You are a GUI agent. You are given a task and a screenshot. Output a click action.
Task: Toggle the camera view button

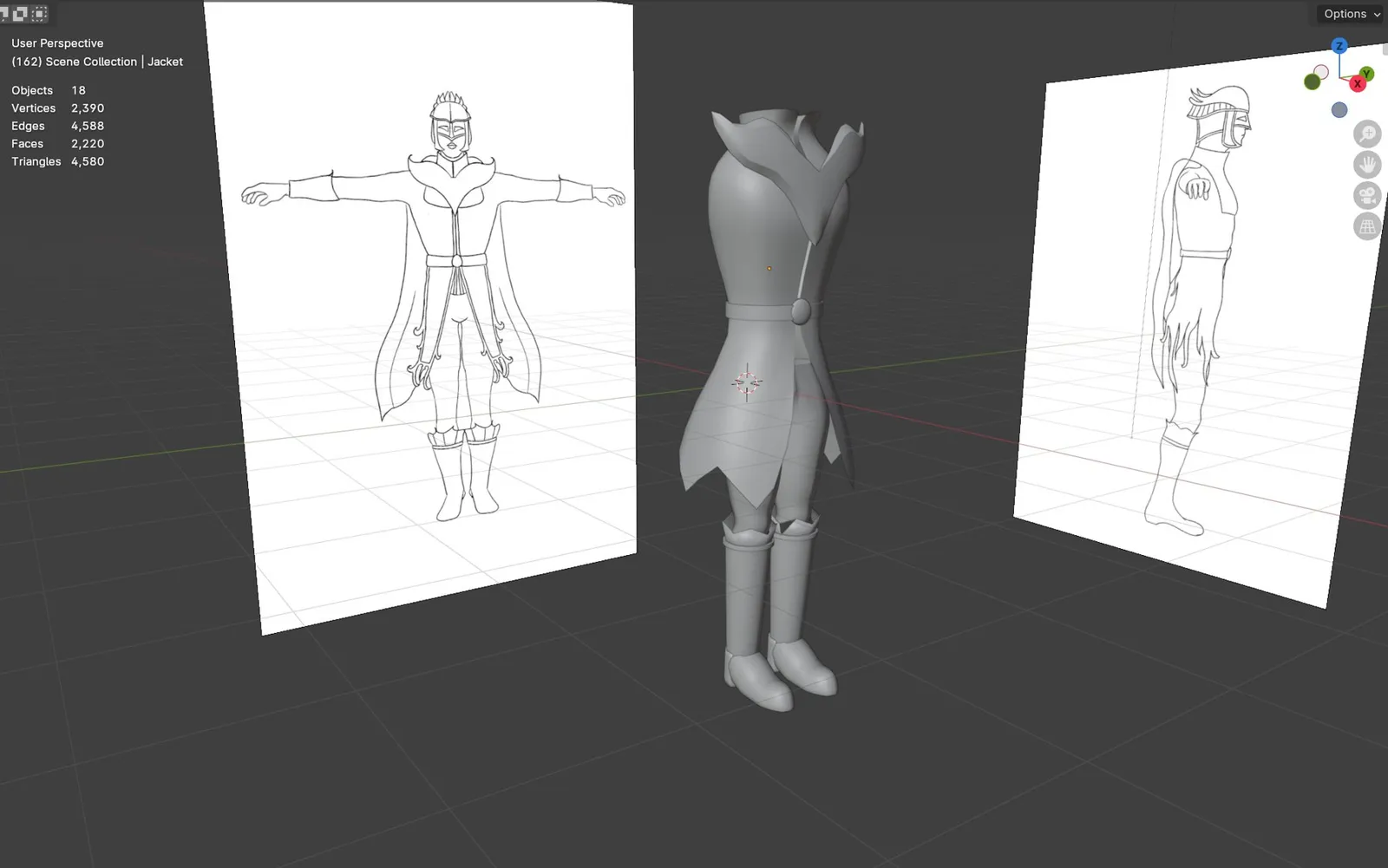[1367, 196]
